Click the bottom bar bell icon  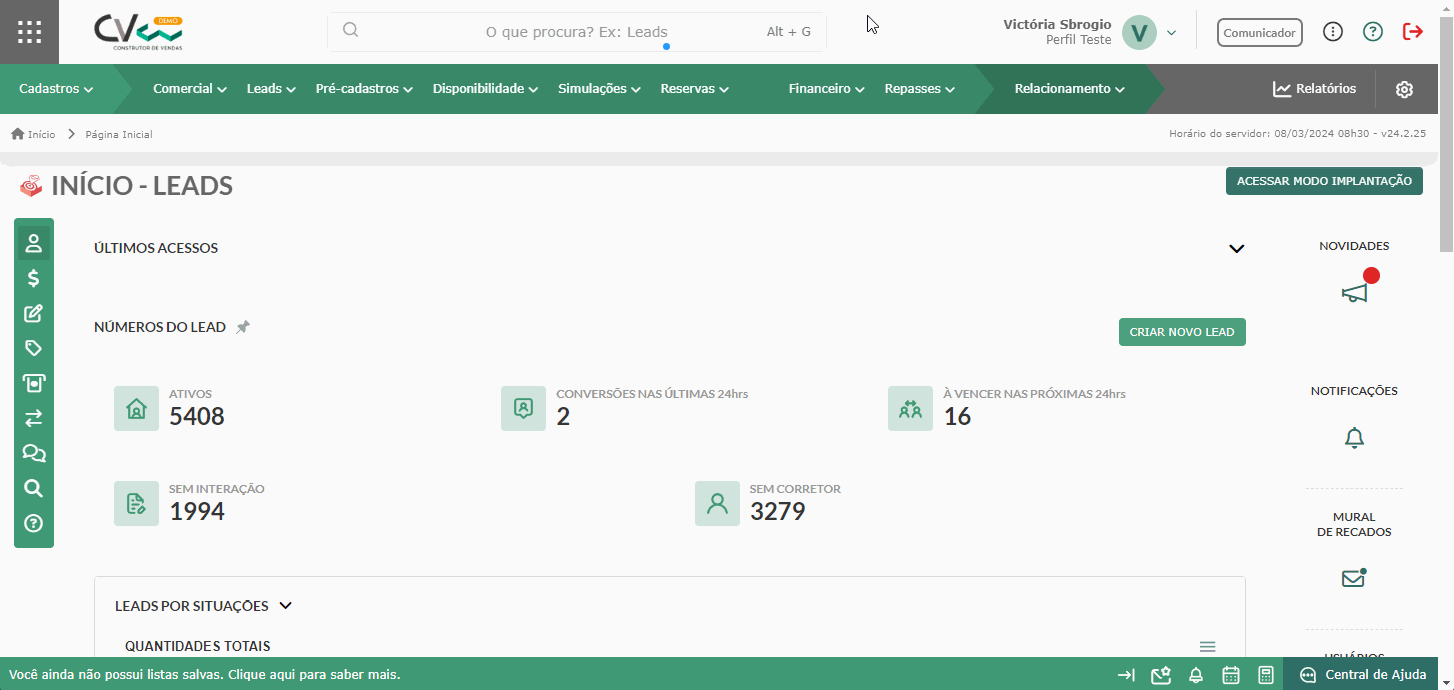pyautogui.click(x=1196, y=675)
